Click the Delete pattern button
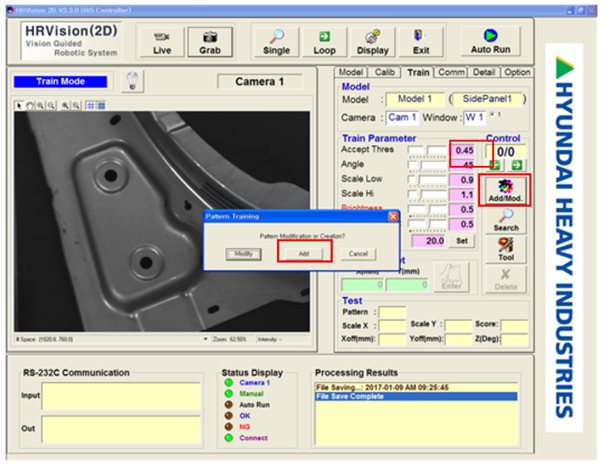 point(506,279)
